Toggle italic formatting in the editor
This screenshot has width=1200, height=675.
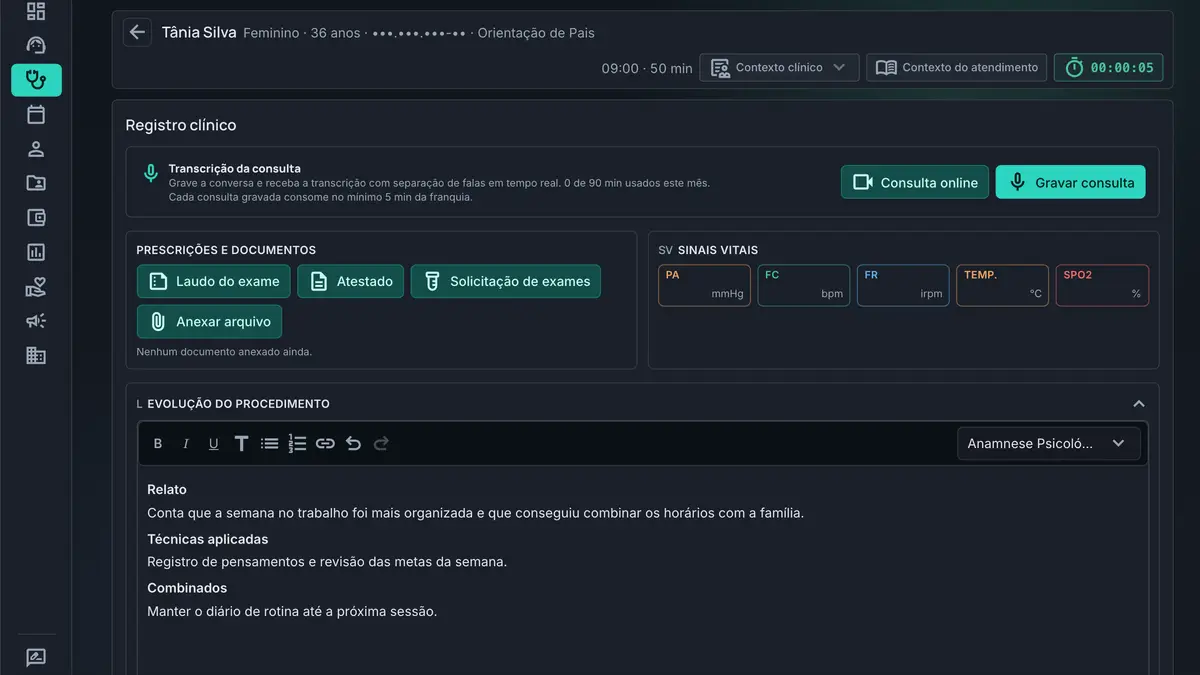point(185,444)
